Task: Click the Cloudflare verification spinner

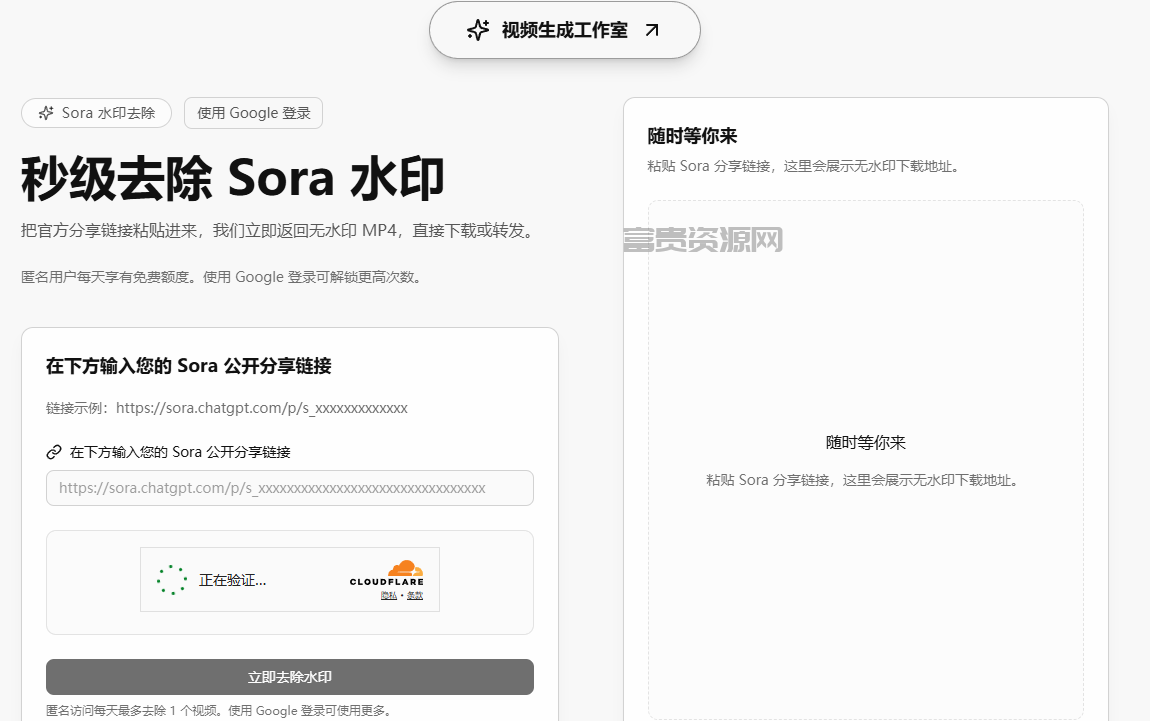Action: point(172,579)
